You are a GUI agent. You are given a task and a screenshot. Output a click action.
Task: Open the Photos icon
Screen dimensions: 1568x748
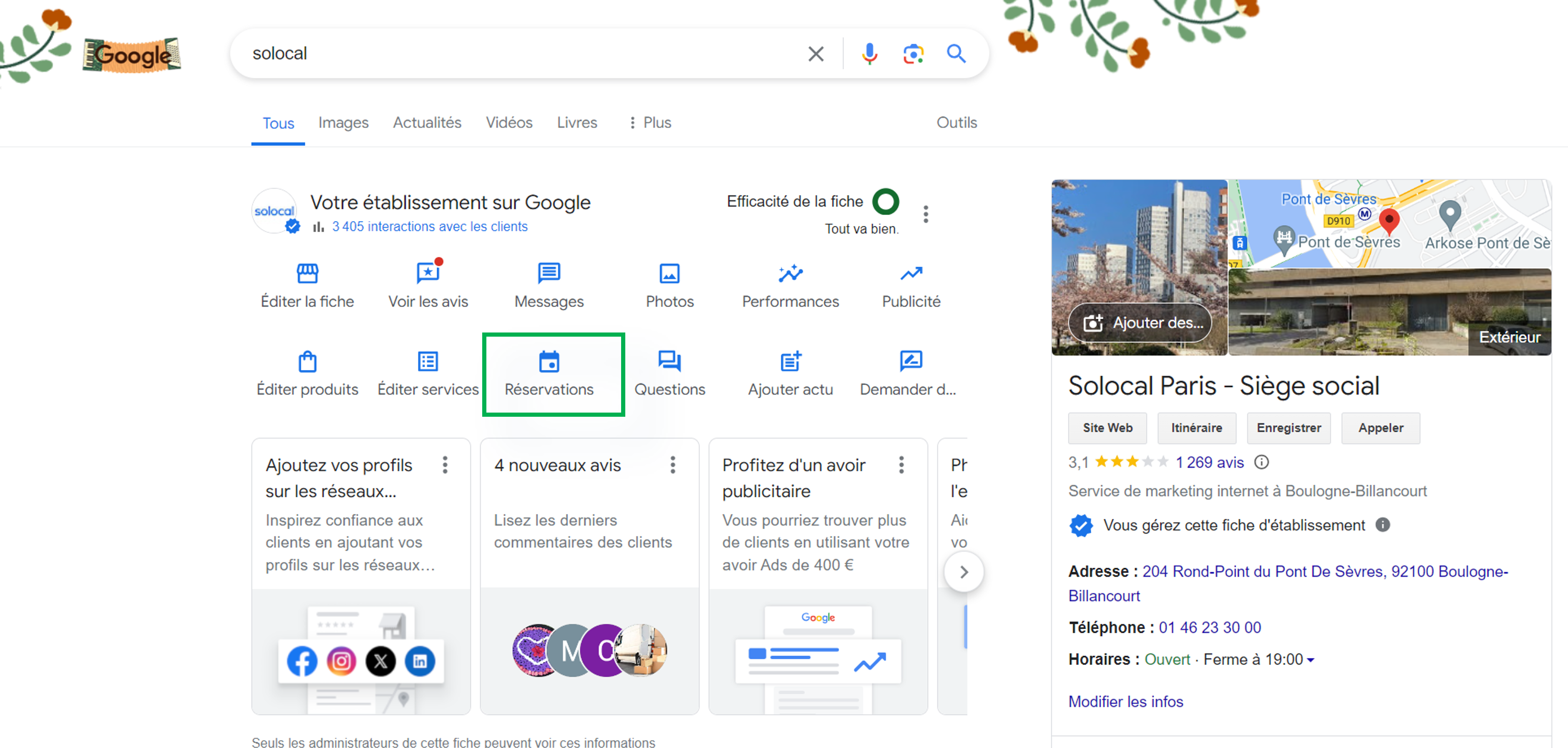coord(669,273)
